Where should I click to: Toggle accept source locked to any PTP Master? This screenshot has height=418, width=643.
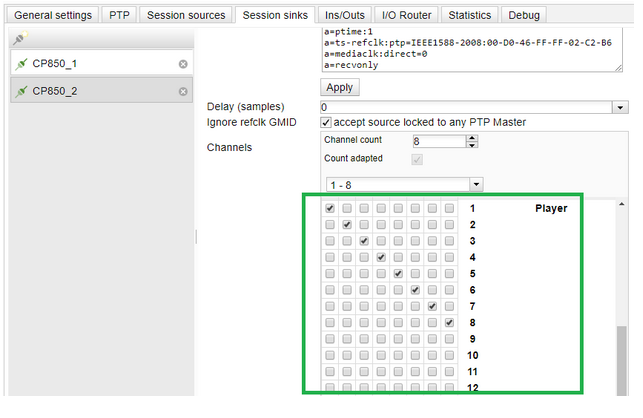coord(326,122)
